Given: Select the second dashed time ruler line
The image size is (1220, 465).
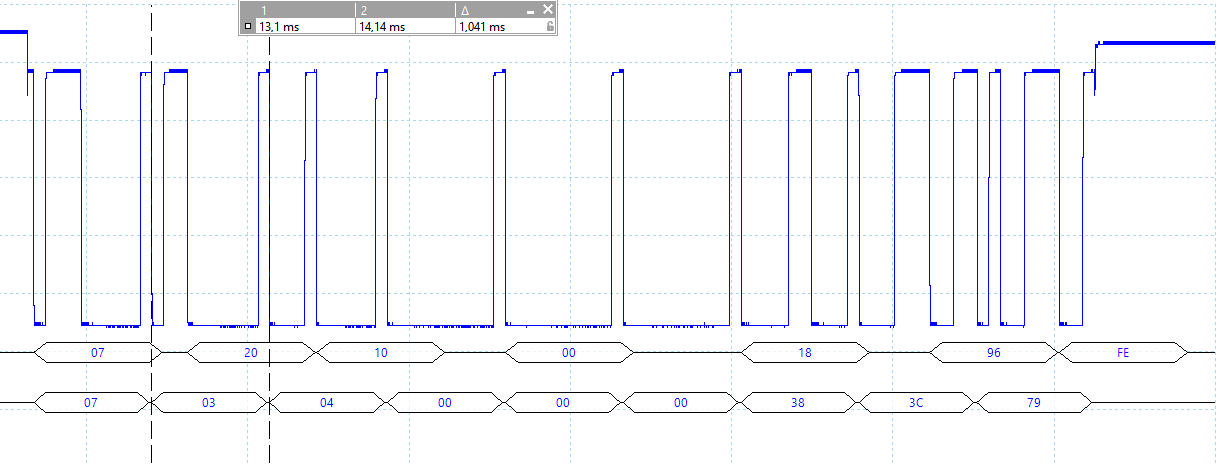Looking at the screenshot, I should tap(270, 250).
